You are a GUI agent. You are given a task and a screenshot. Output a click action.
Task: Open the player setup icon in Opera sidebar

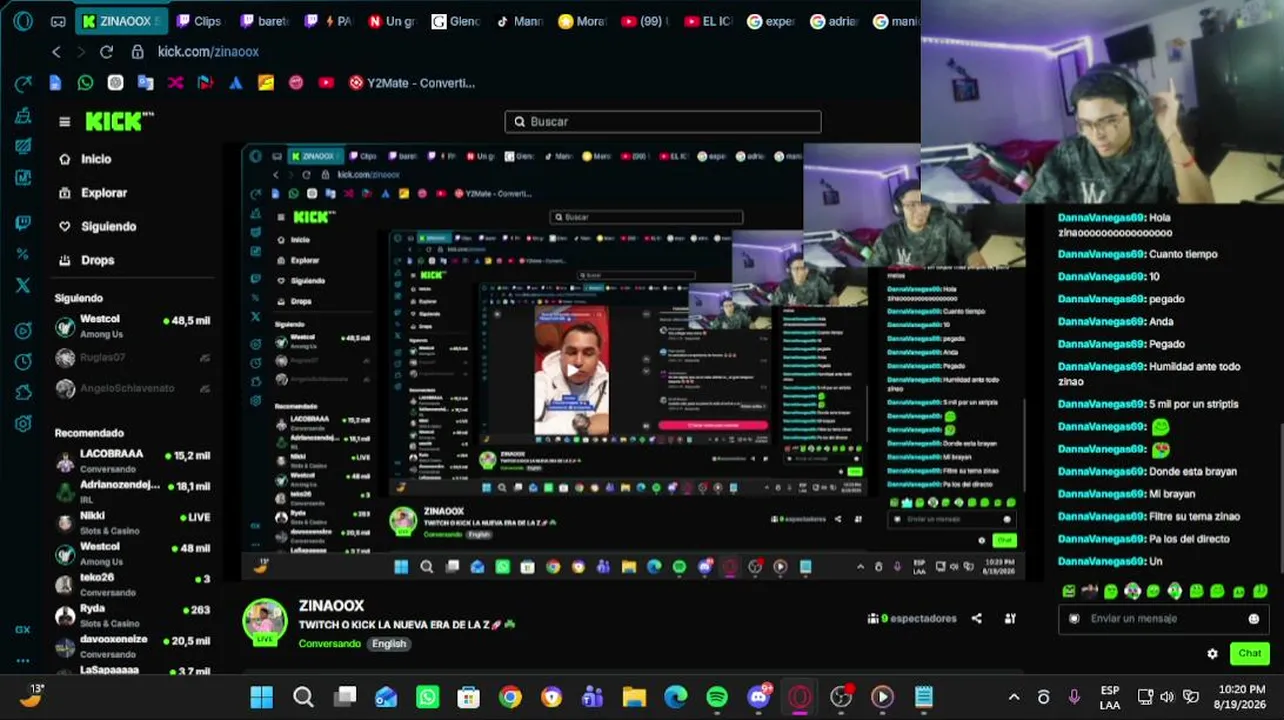[23, 331]
